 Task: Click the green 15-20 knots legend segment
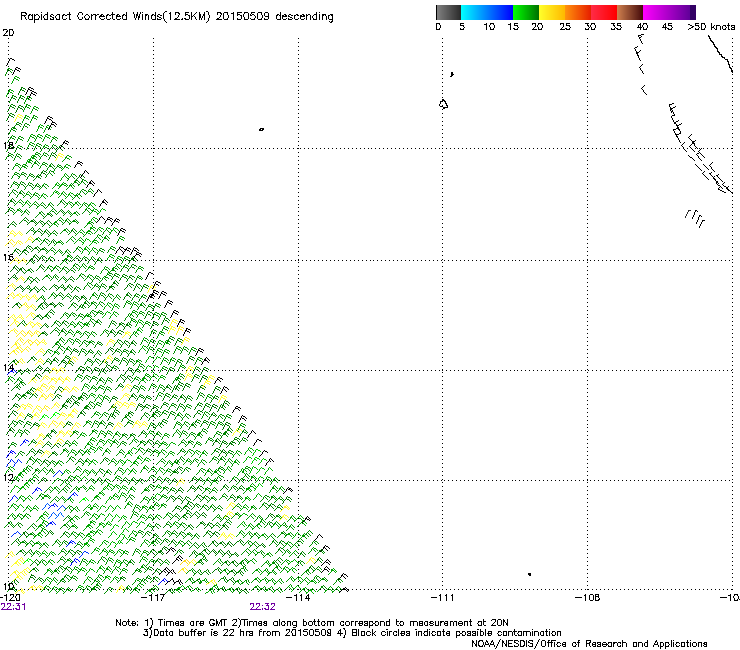526,12
